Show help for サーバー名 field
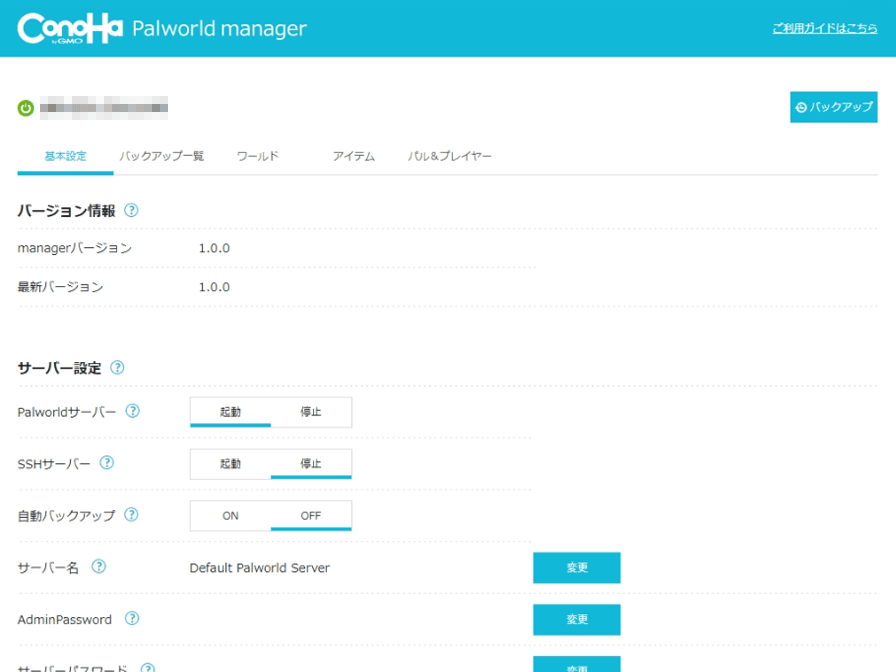 point(99,566)
